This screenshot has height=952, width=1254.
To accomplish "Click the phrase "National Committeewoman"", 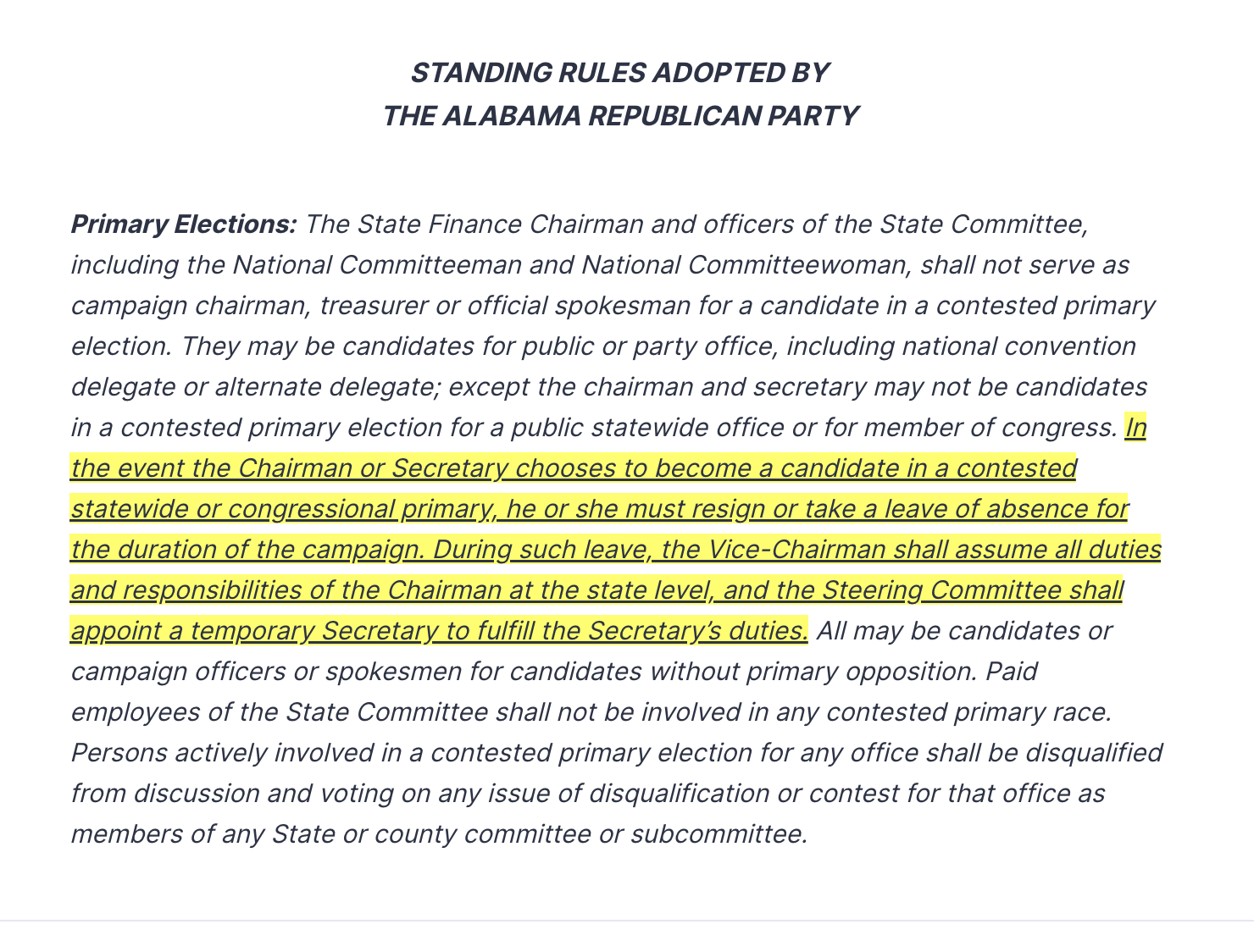I will (x=743, y=265).
